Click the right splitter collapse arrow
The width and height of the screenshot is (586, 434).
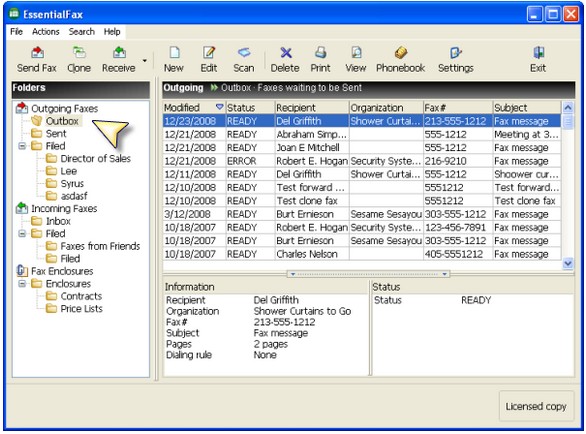pyautogui.click(x=444, y=274)
